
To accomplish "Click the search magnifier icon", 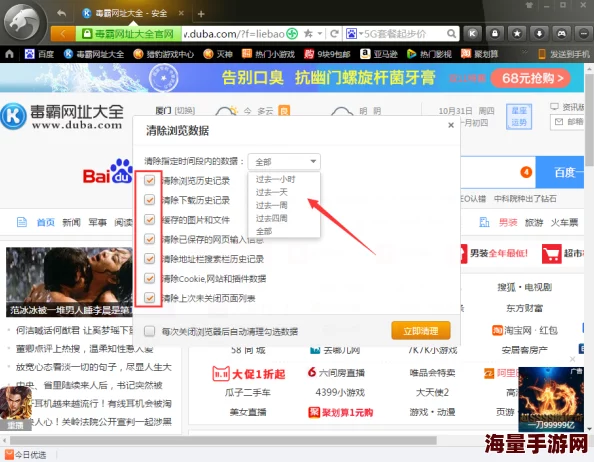I will 451,34.
